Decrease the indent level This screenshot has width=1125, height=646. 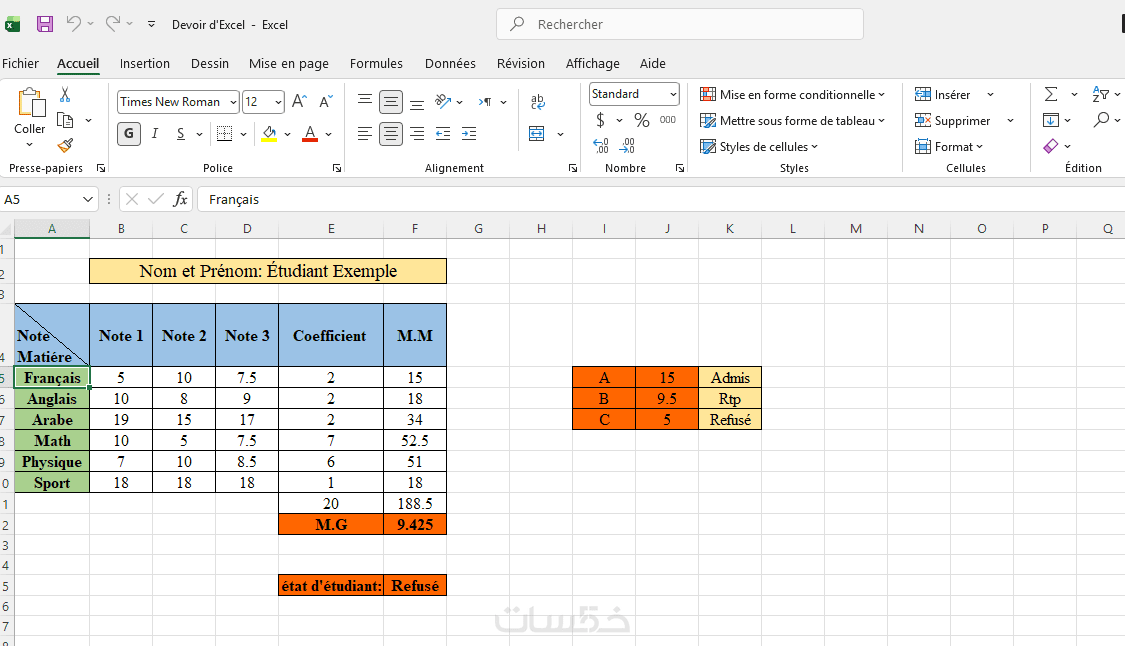pos(443,134)
